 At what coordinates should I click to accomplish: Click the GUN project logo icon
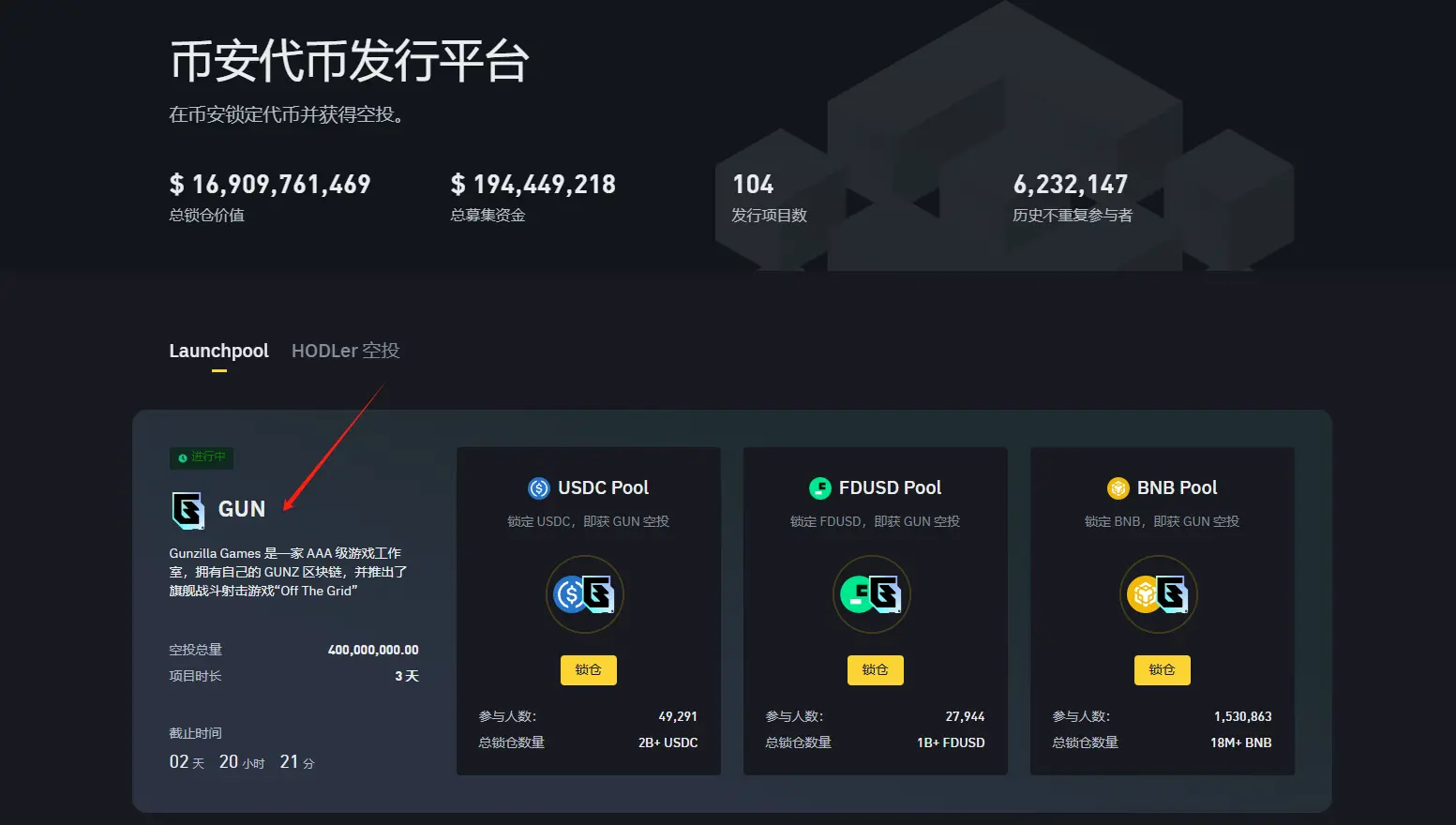[x=188, y=509]
